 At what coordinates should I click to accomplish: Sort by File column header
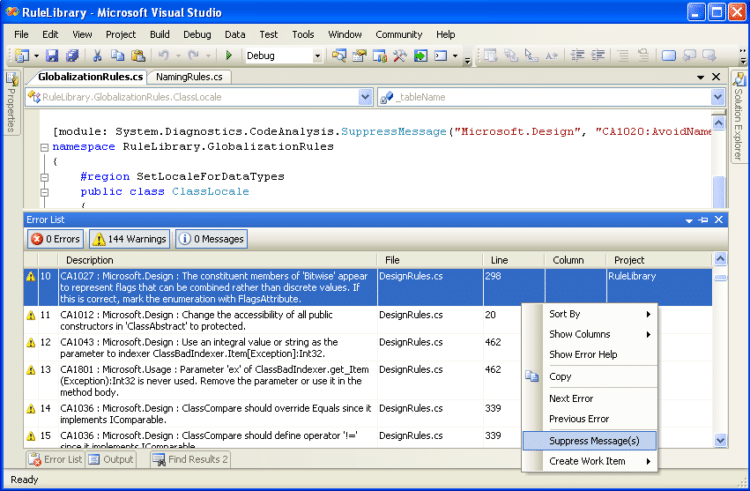click(x=430, y=260)
